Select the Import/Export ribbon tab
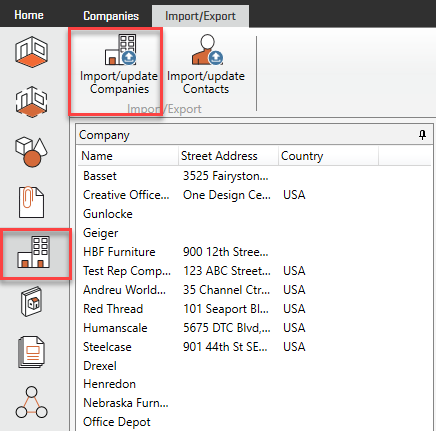436x431 pixels. [x=200, y=16]
